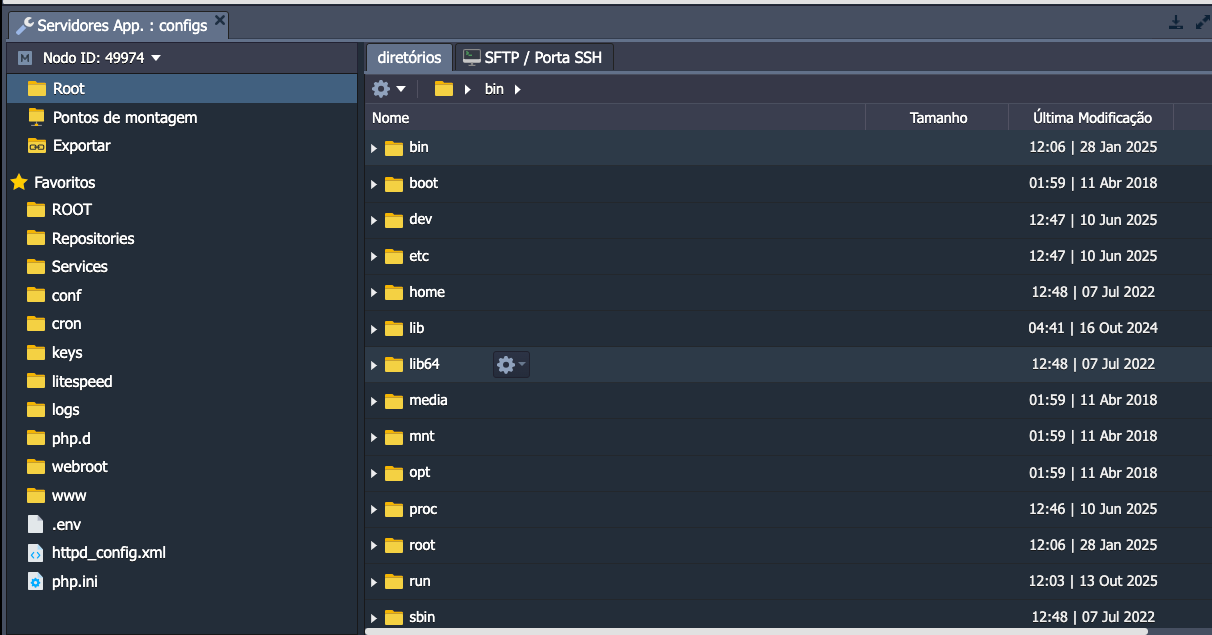Switch to the SFTP / Porta SSH tab

pyautogui.click(x=533, y=58)
